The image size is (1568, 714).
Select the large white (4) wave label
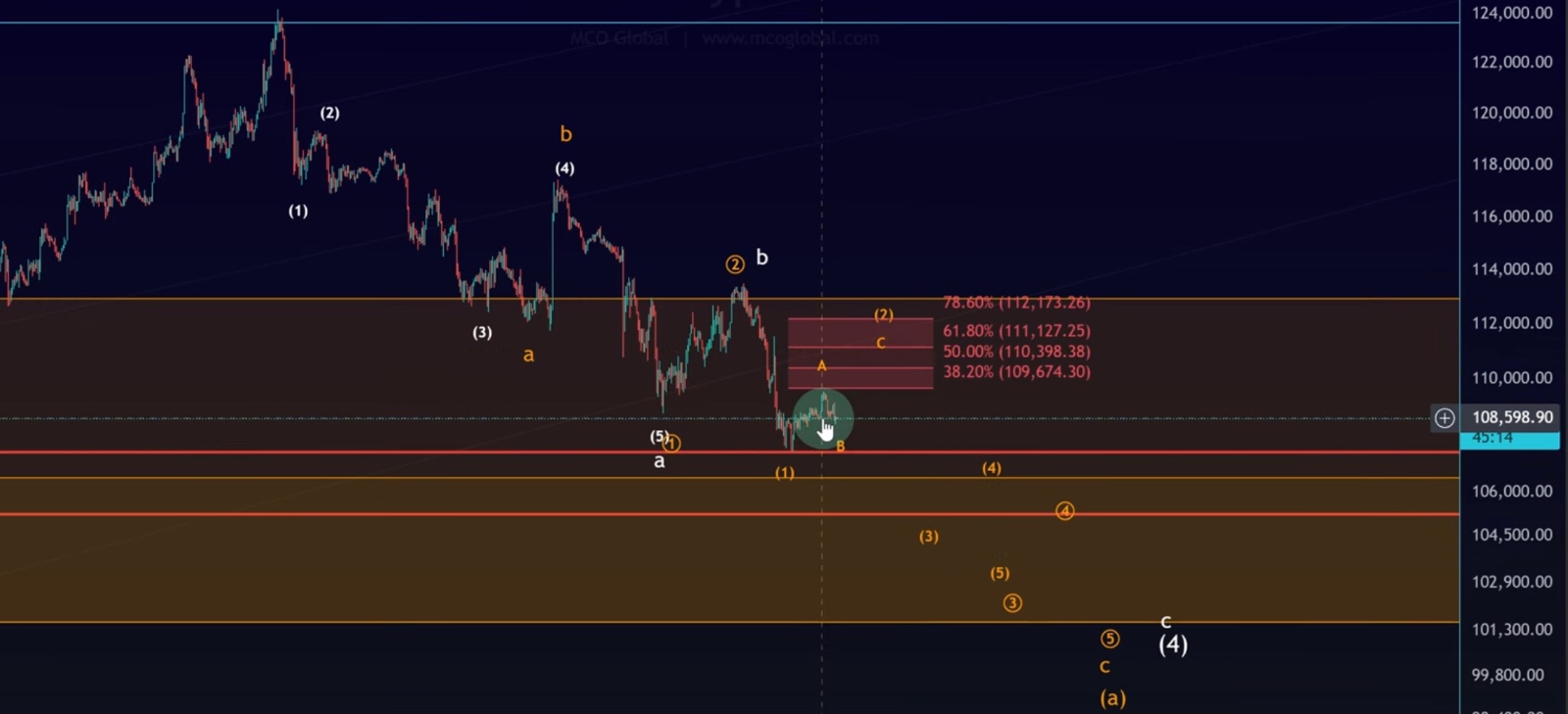pyautogui.click(x=1173, y=644)
